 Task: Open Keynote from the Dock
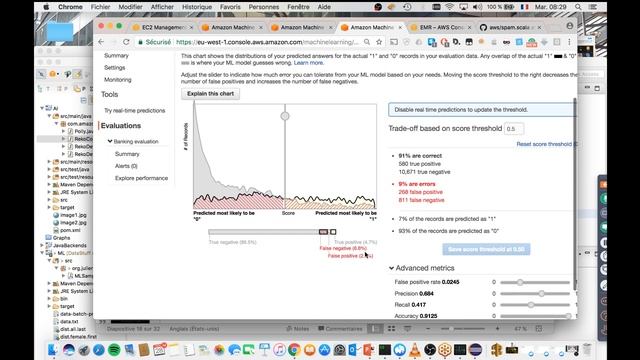(x=264, y=350)
